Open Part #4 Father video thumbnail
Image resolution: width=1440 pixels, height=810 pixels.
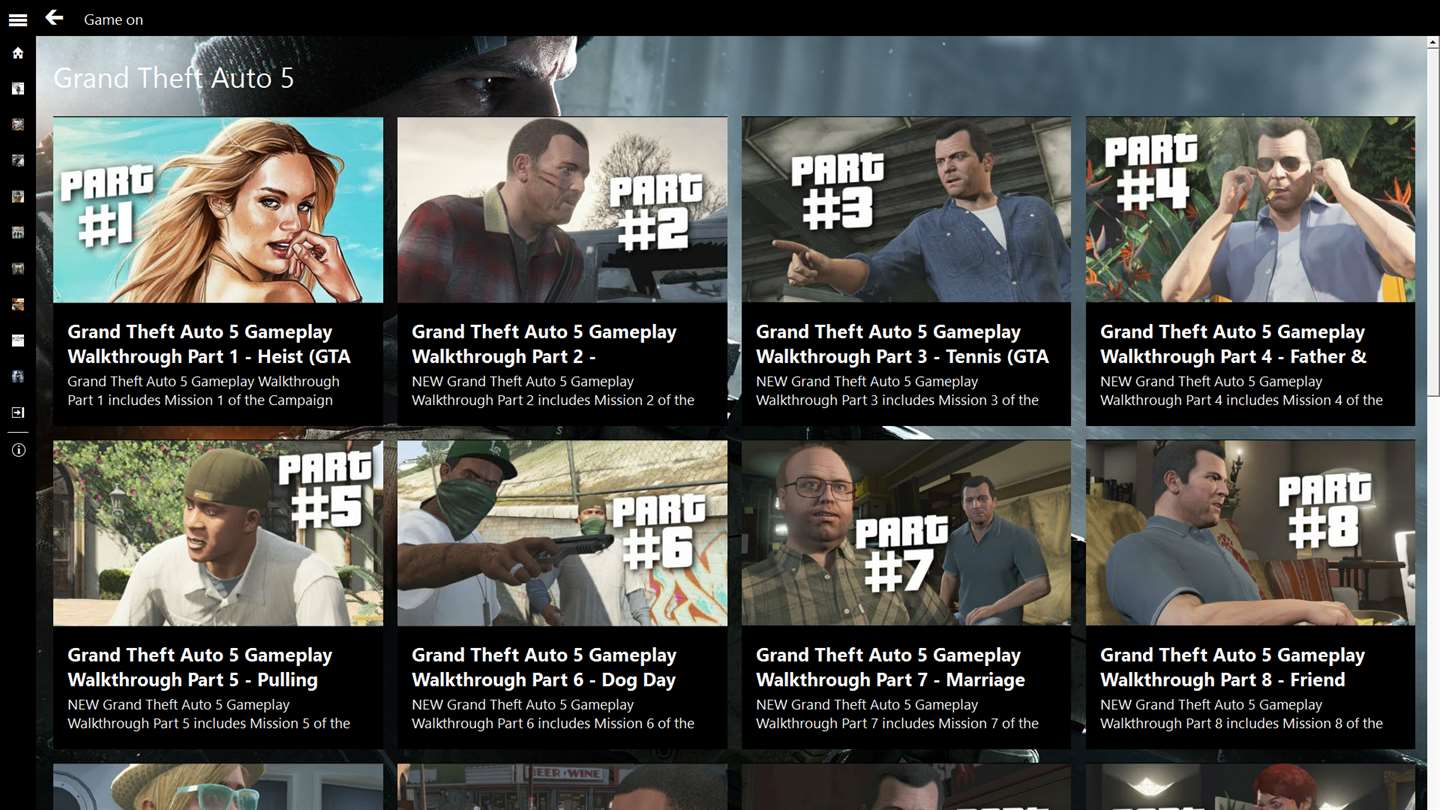[x=1250, y=210]
